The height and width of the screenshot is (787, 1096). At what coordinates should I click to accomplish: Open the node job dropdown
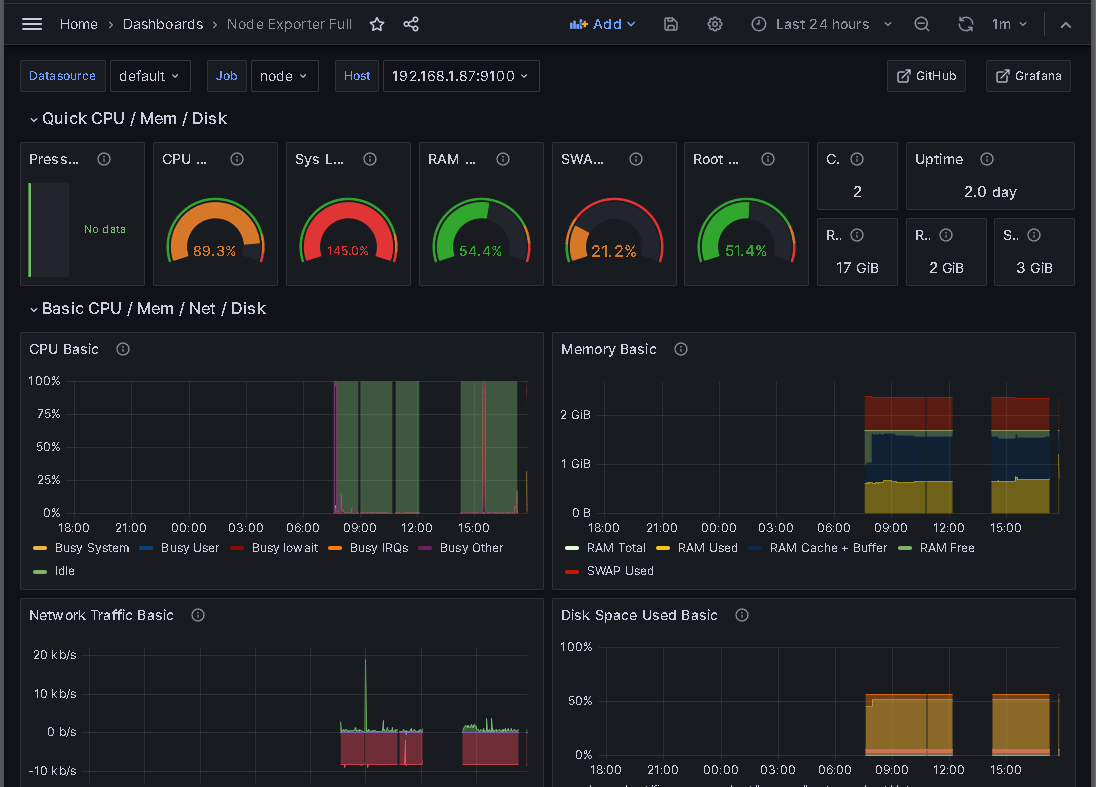tap(284, 76)
